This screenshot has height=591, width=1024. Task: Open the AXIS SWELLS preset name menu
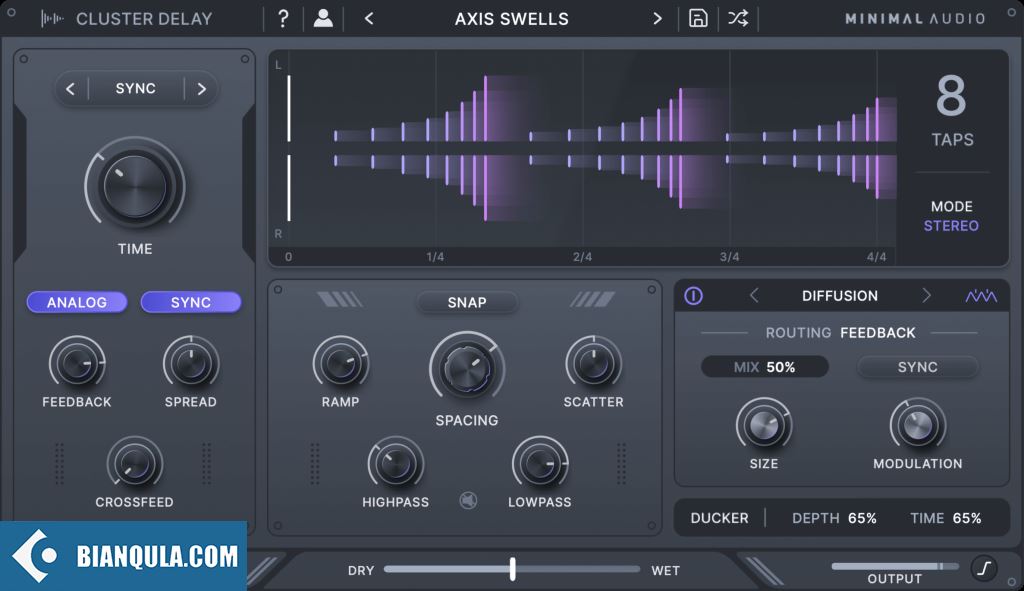(x=512, y=19)
